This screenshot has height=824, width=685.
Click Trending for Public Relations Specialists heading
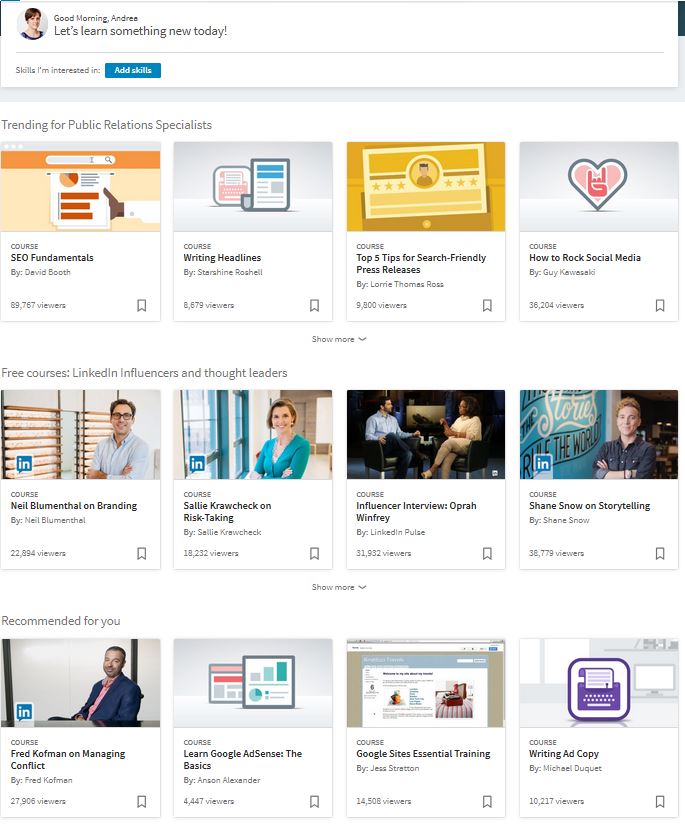point(106,125)
